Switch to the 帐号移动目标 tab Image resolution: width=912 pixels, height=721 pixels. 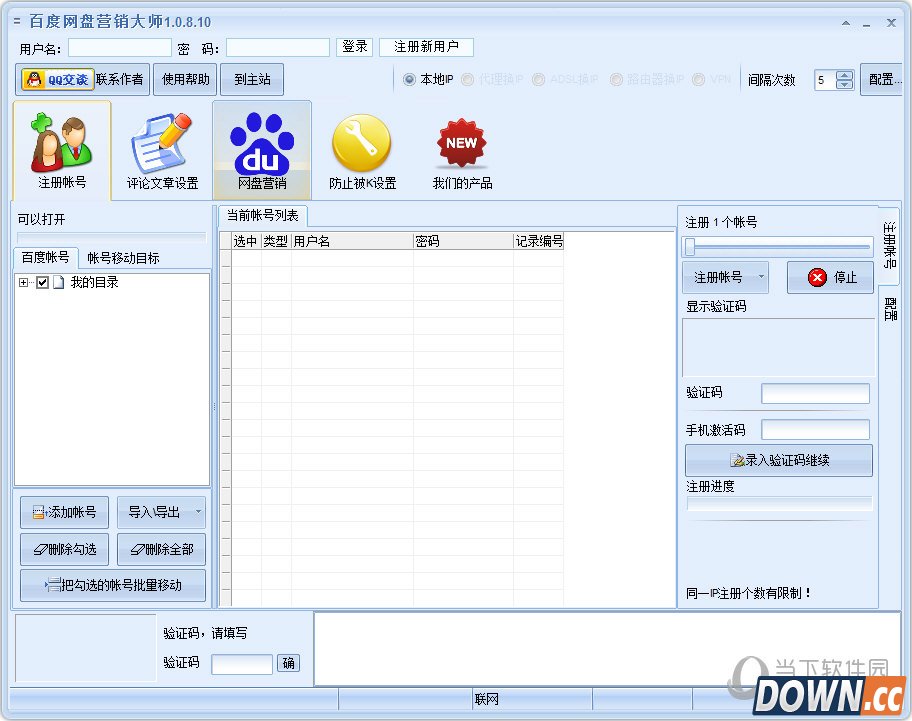125,257
